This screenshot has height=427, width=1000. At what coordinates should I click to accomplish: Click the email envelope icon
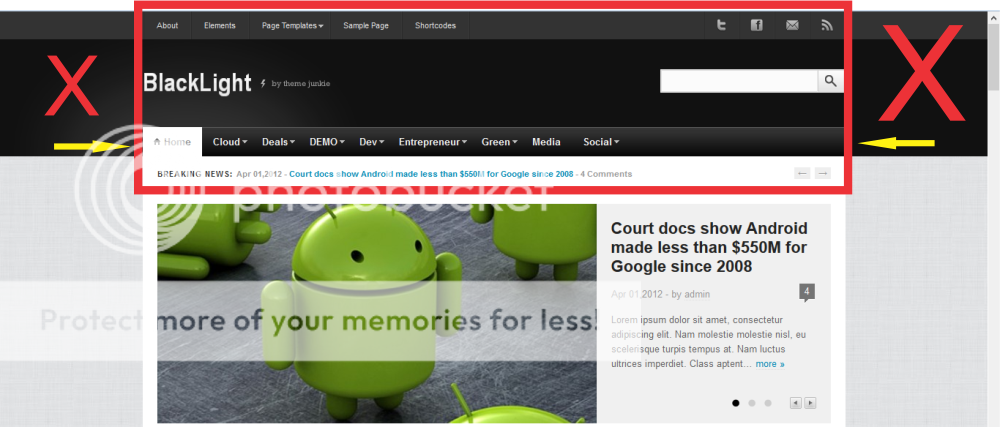tap(792, 25)
